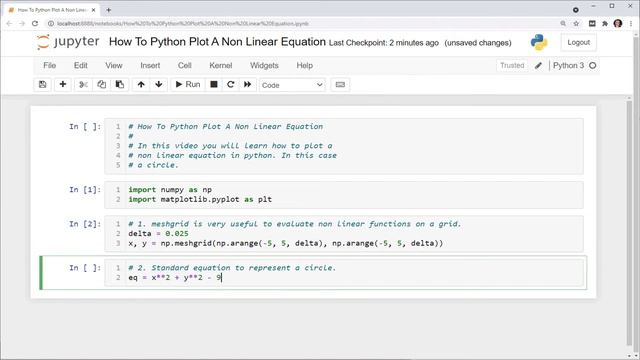Open the Insert menu

tap(150, 65)
